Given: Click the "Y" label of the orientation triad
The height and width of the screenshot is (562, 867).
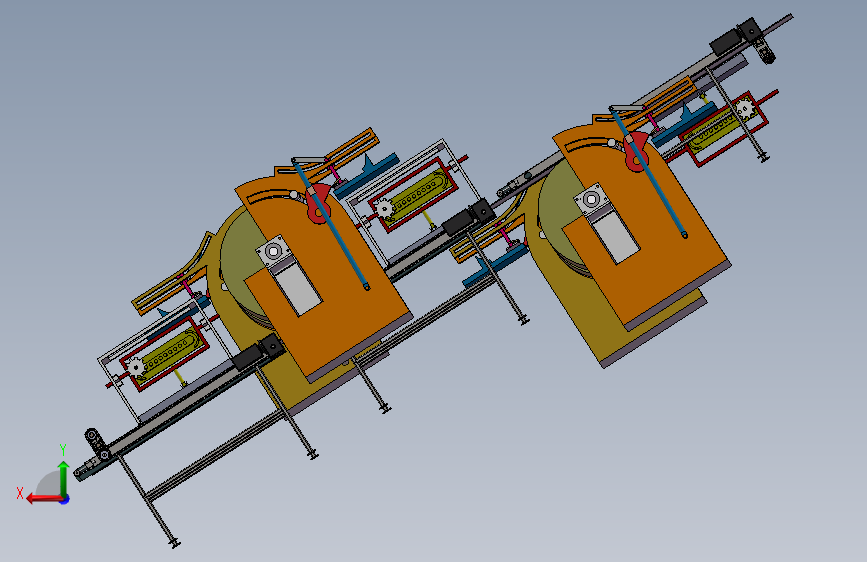Looking at the screenshot, I should (63, 450).
